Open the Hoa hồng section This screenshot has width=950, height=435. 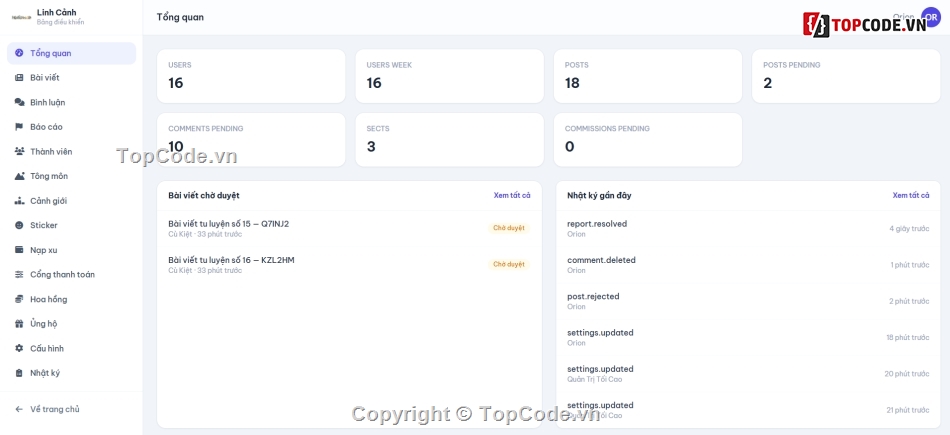71,299
